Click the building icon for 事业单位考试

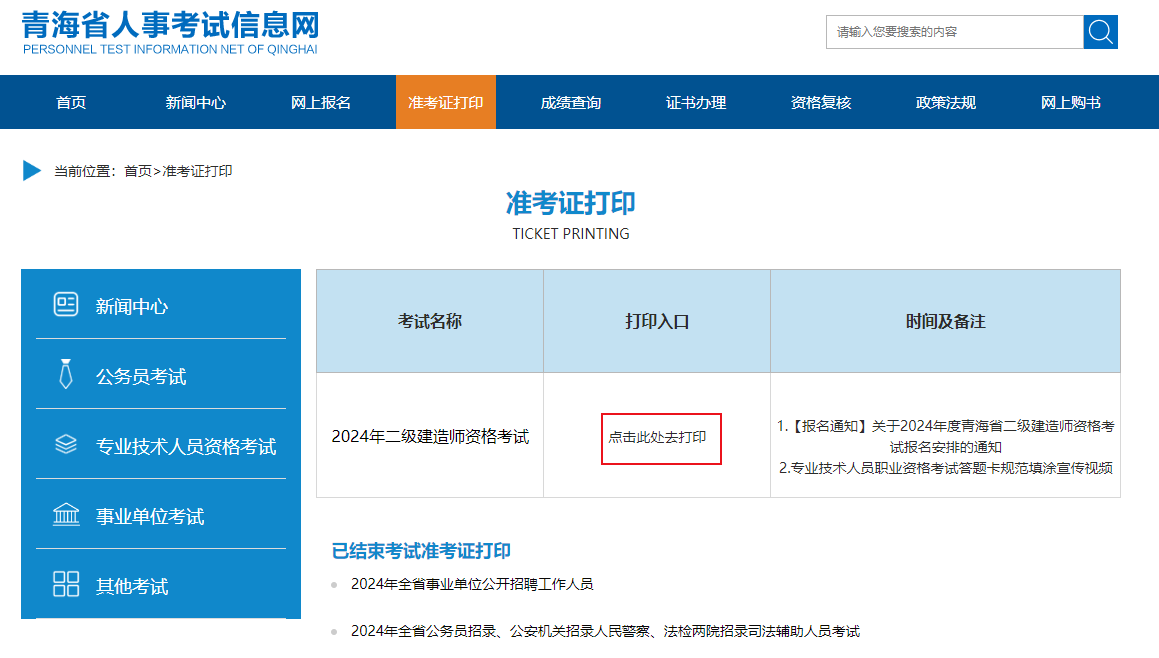click(x=65, y=516)
